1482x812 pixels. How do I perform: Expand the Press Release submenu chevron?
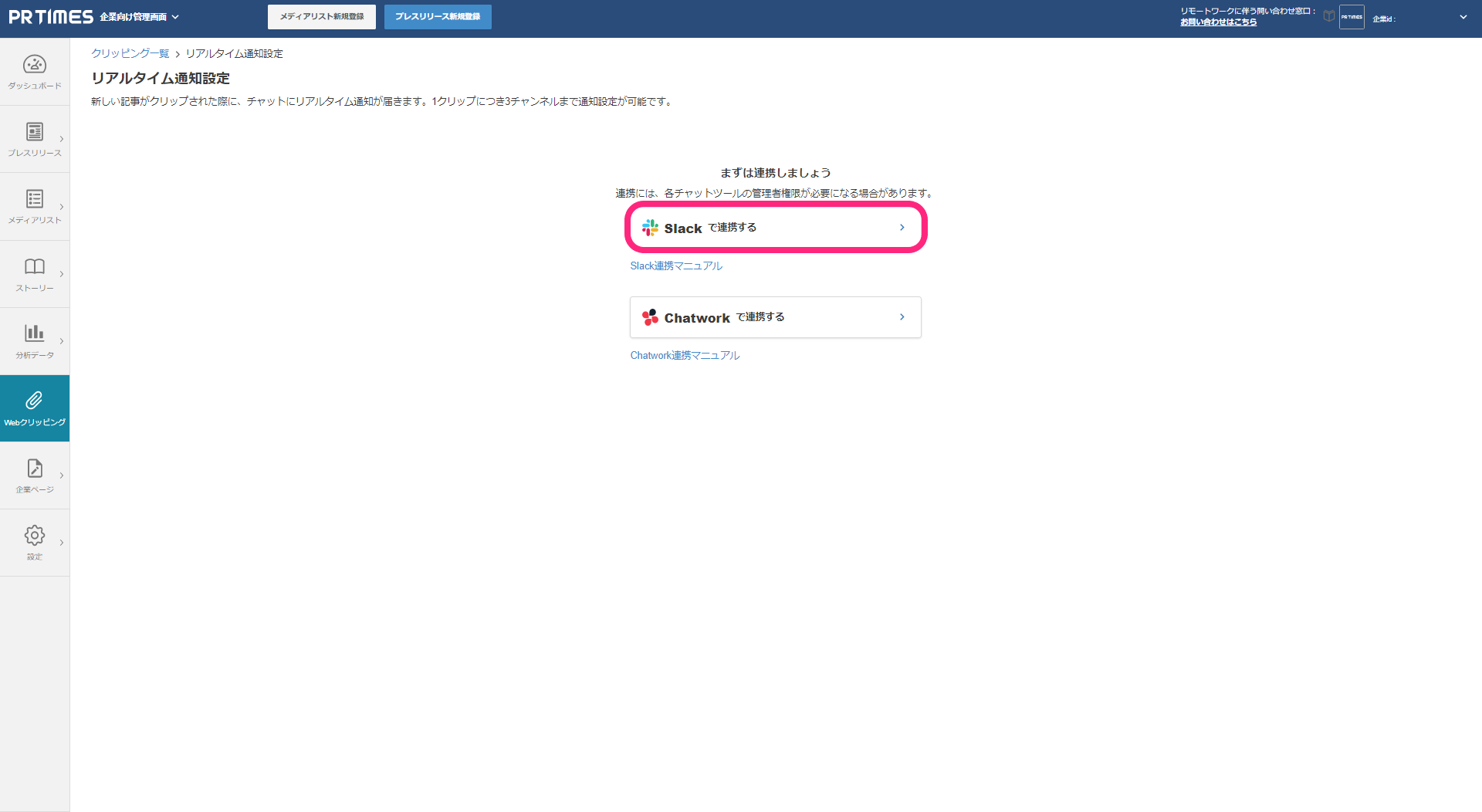coord(62,140)
